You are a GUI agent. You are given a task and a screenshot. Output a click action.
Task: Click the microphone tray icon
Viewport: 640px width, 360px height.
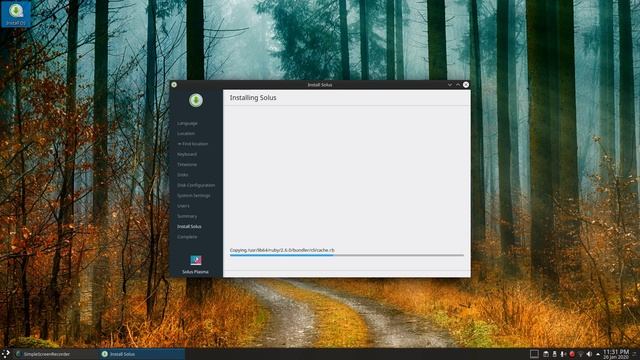(x=563, y=354)
